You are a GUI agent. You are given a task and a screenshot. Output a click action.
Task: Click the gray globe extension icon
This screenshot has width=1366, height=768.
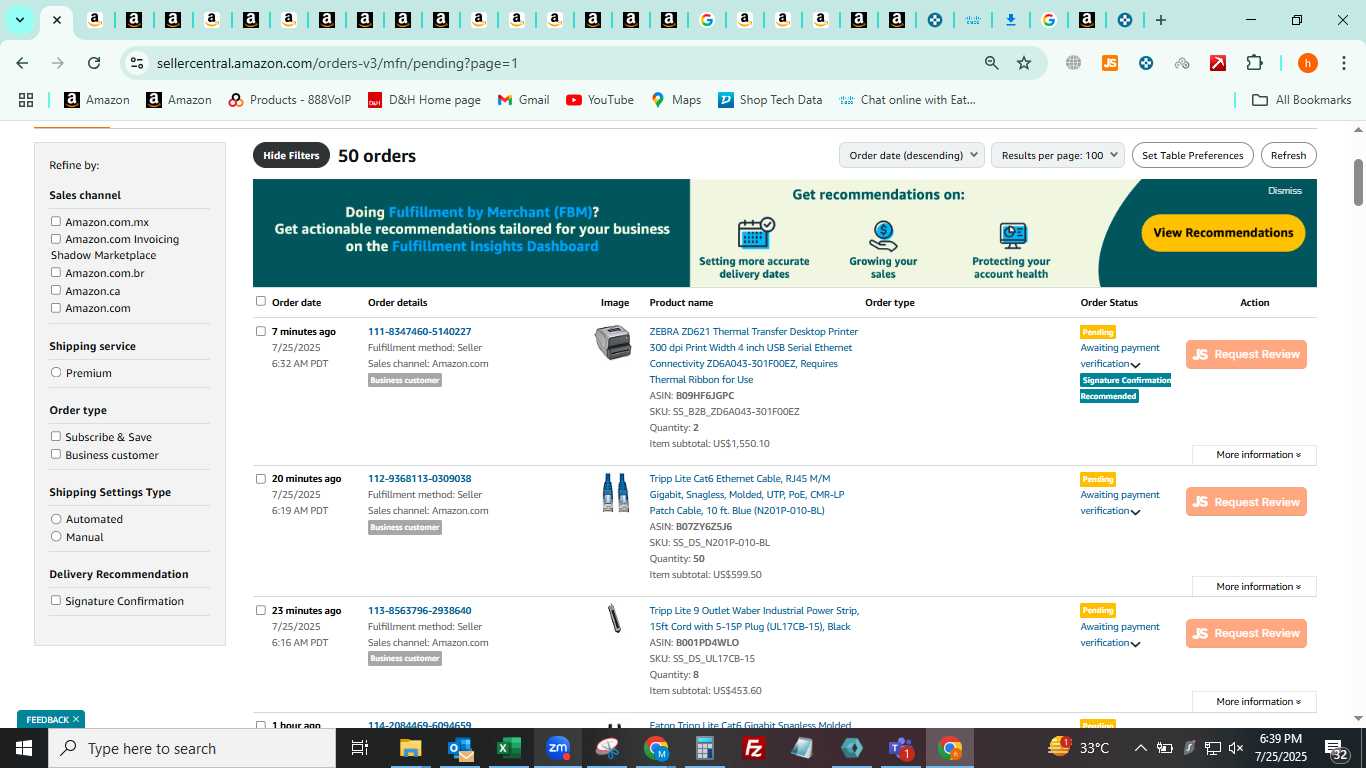pyautogui.click(x=1073, y=63)
